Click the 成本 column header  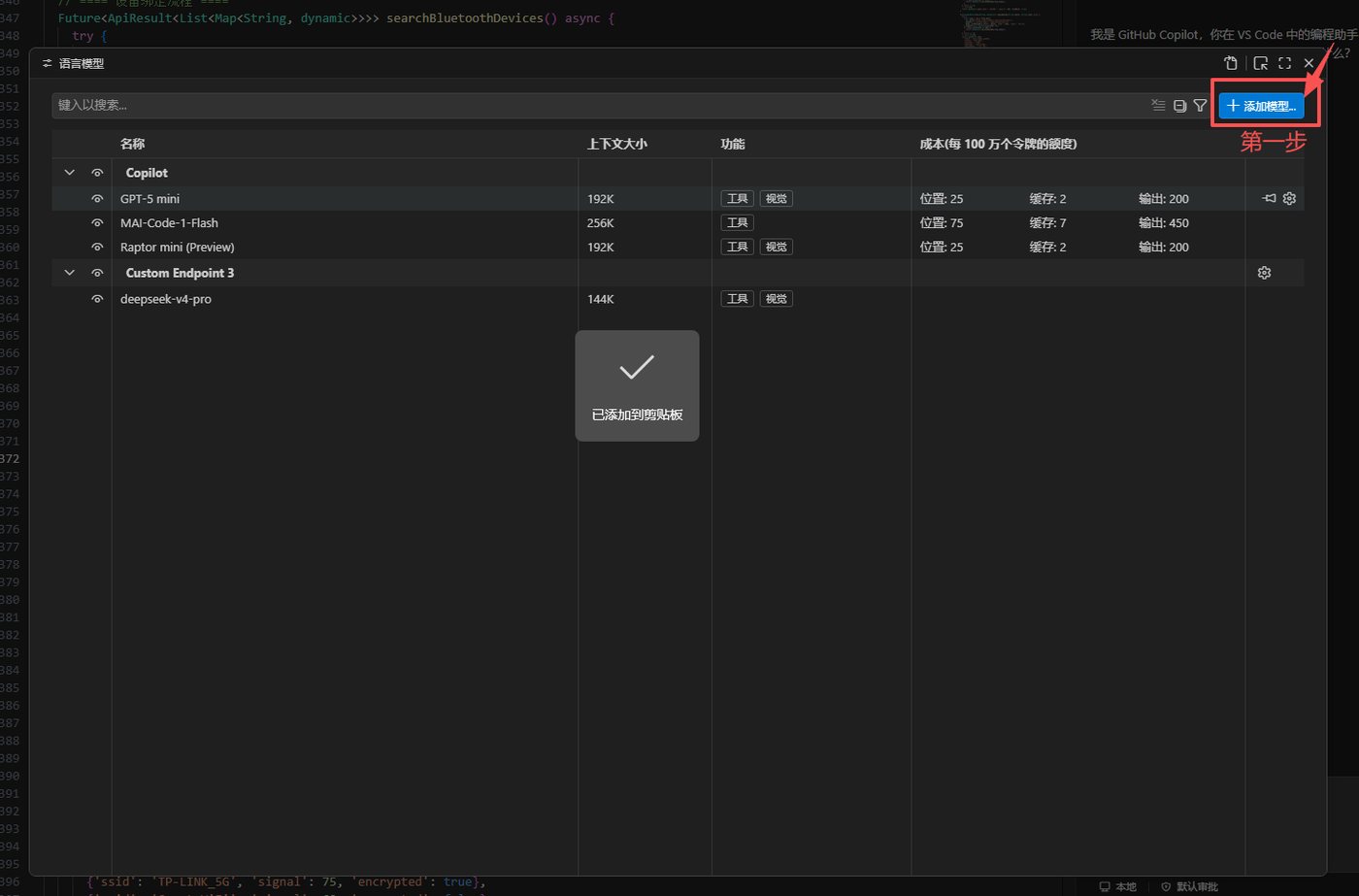click(x=998, y=144)
